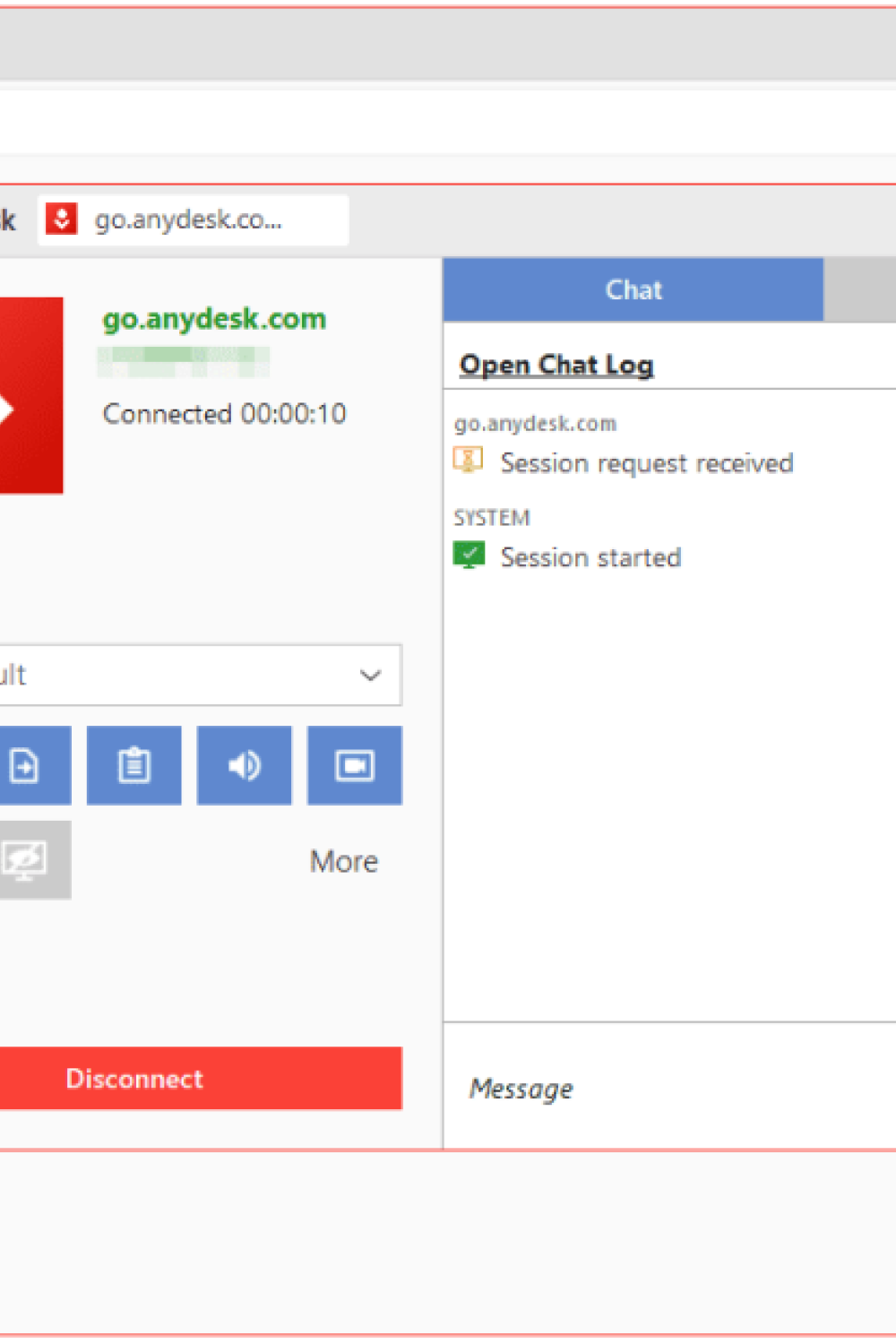Click the blurred client ID under address
Image resolution: width=896 pixels, height=1344 pixels.
[184, 362]
